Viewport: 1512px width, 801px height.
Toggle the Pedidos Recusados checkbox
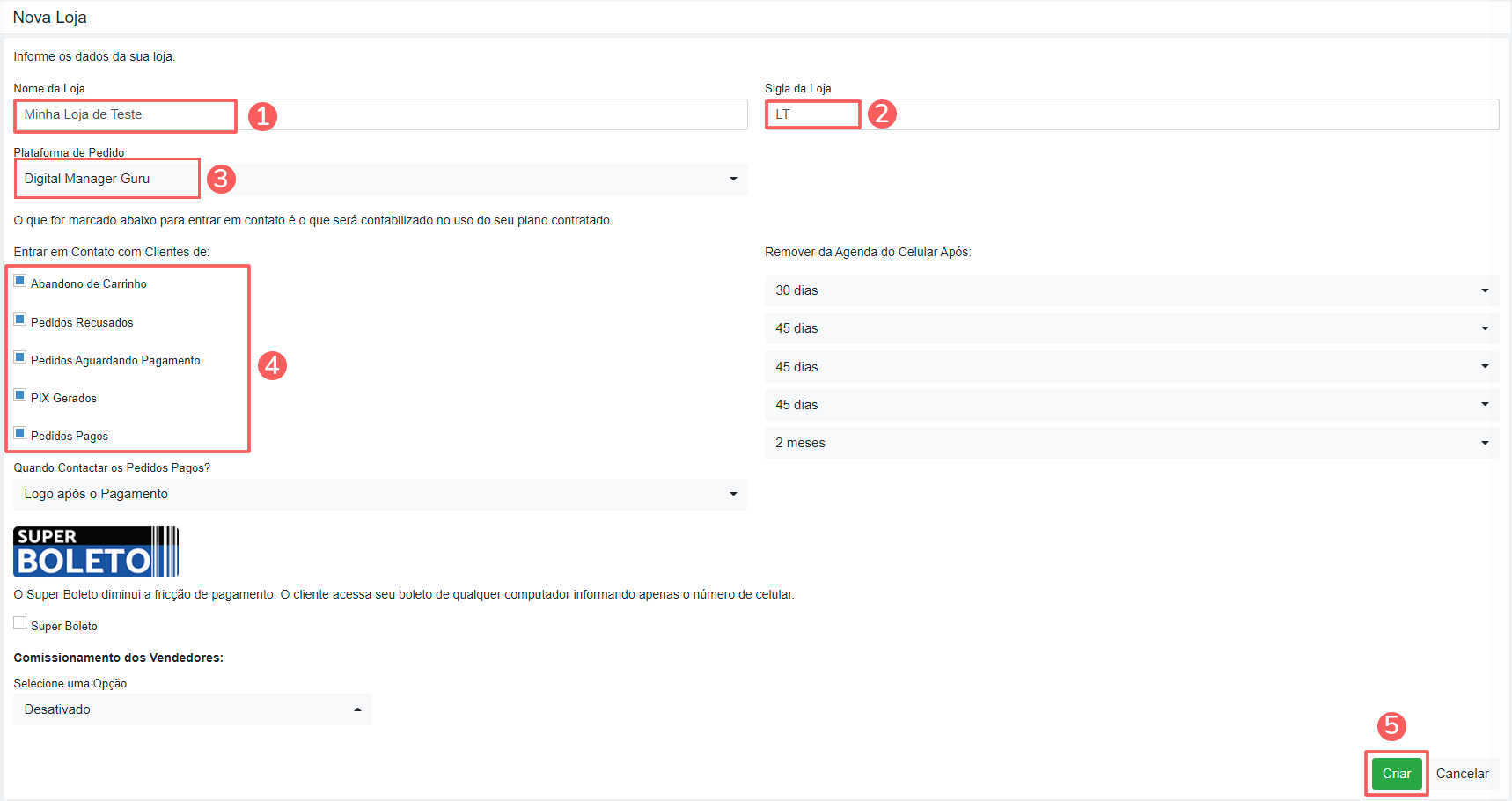20,320
